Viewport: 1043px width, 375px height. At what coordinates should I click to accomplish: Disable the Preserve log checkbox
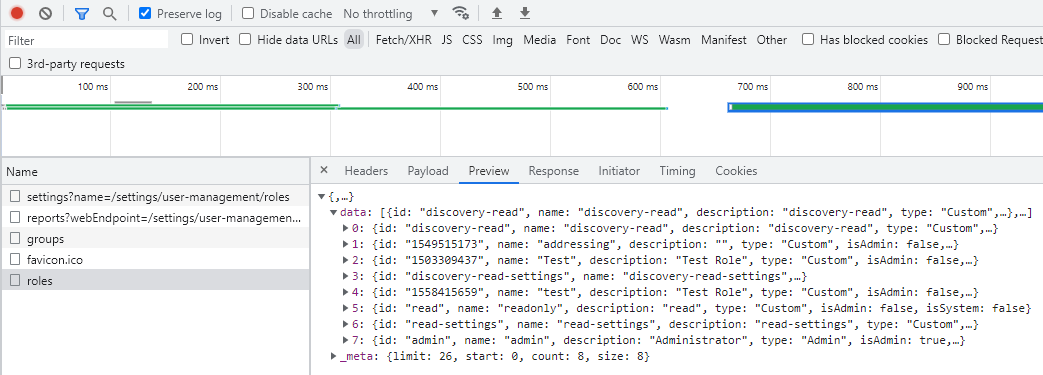click(145, 13)
